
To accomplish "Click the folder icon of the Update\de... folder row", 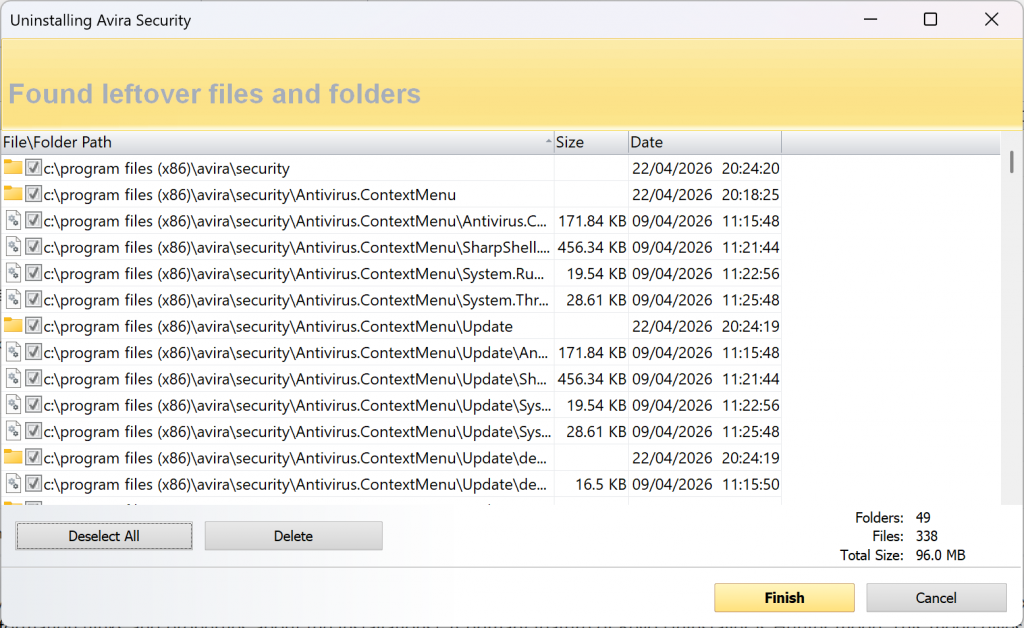I will [12, 458].
